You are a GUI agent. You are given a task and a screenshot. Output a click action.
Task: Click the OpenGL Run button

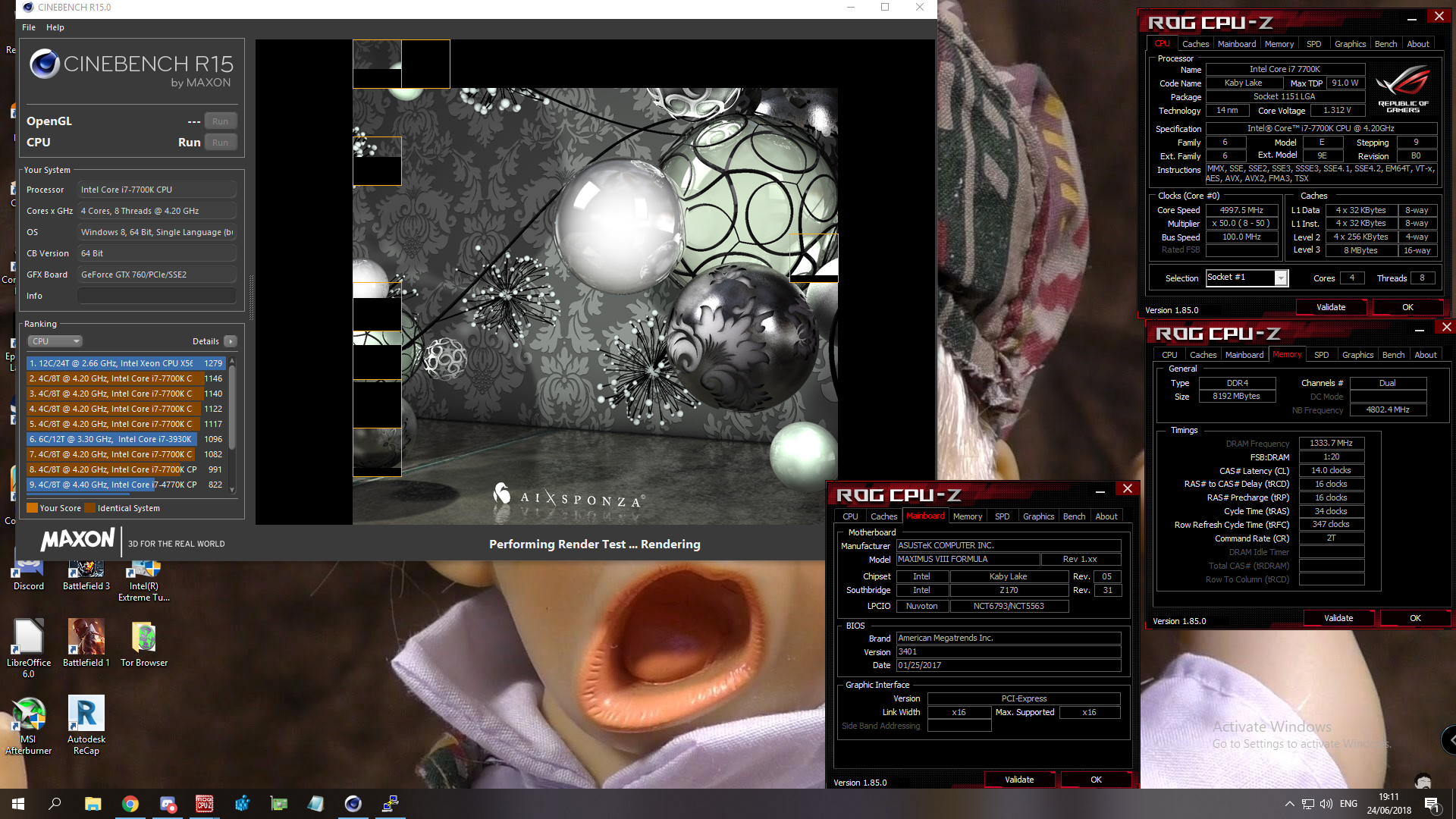click(221, 121)
